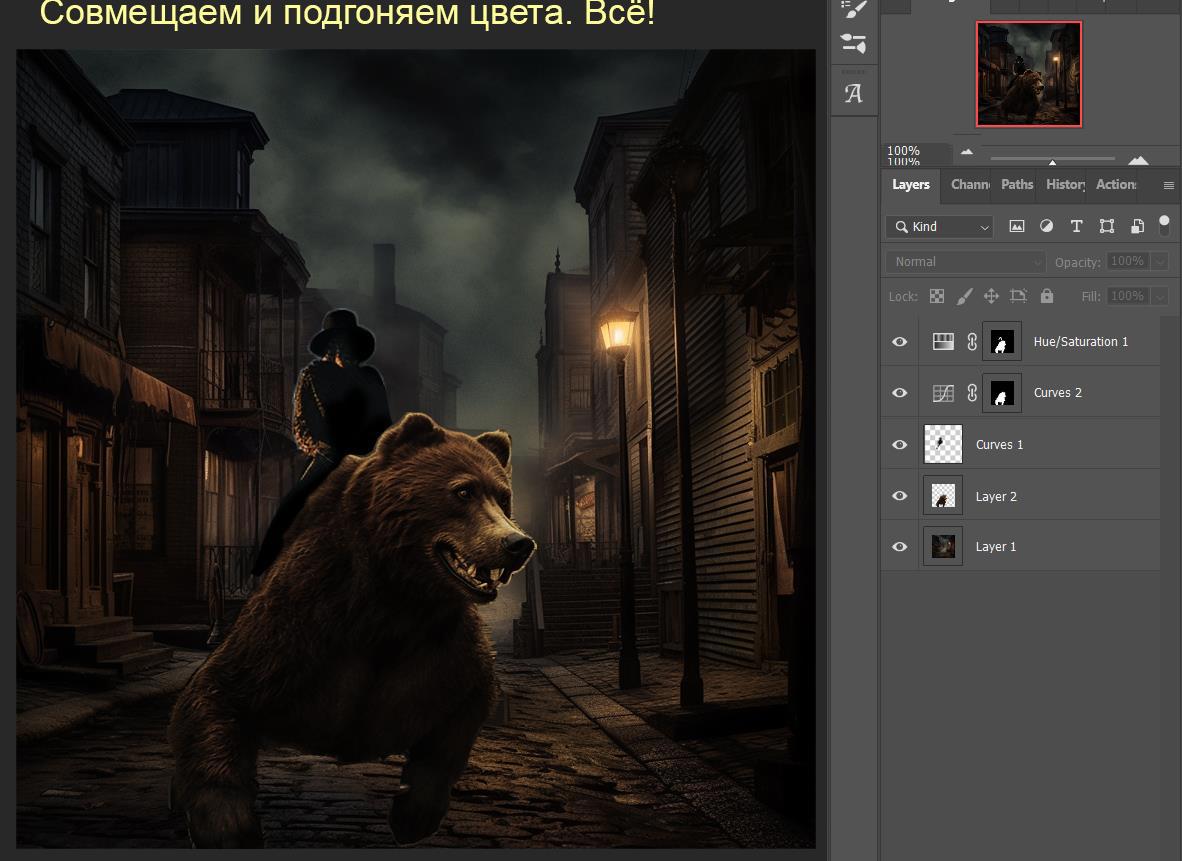Select the Layer 2 thumbnail
The height and width of the screenshot is (861, 1182).
(943, 496)
